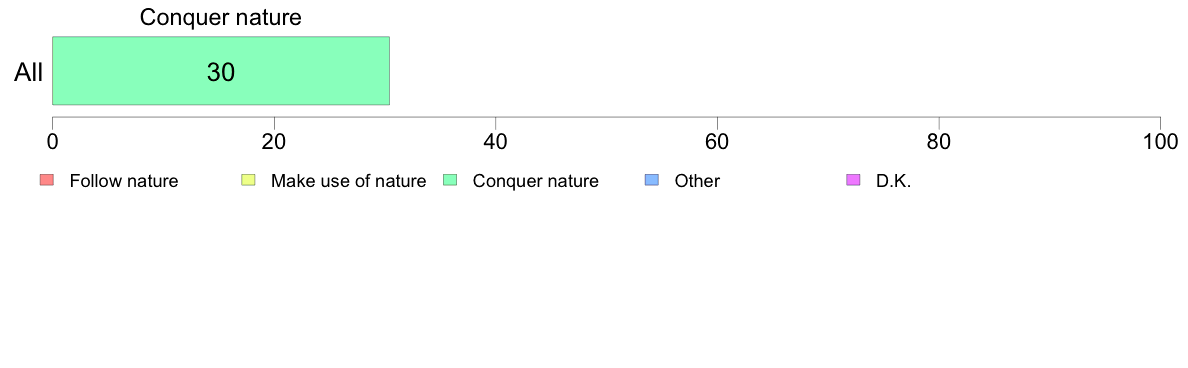Select the Make use of nature yellow swatch

pos(248,180)
